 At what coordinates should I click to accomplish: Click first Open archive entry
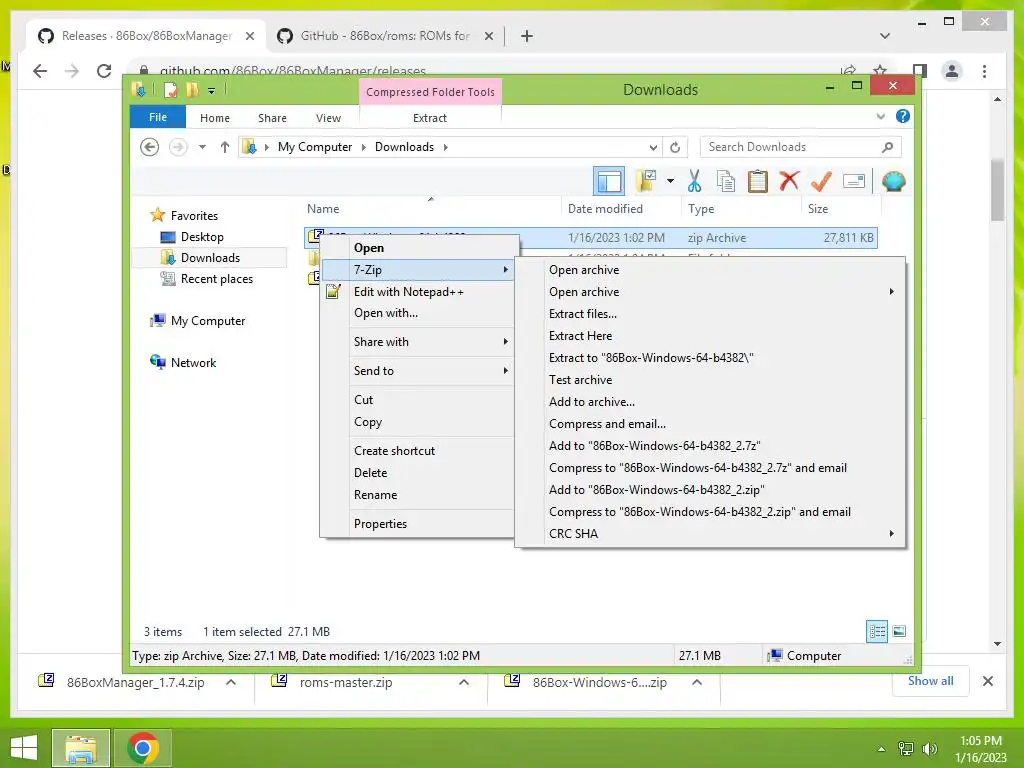pyautogui.click(x=710, y=270)
